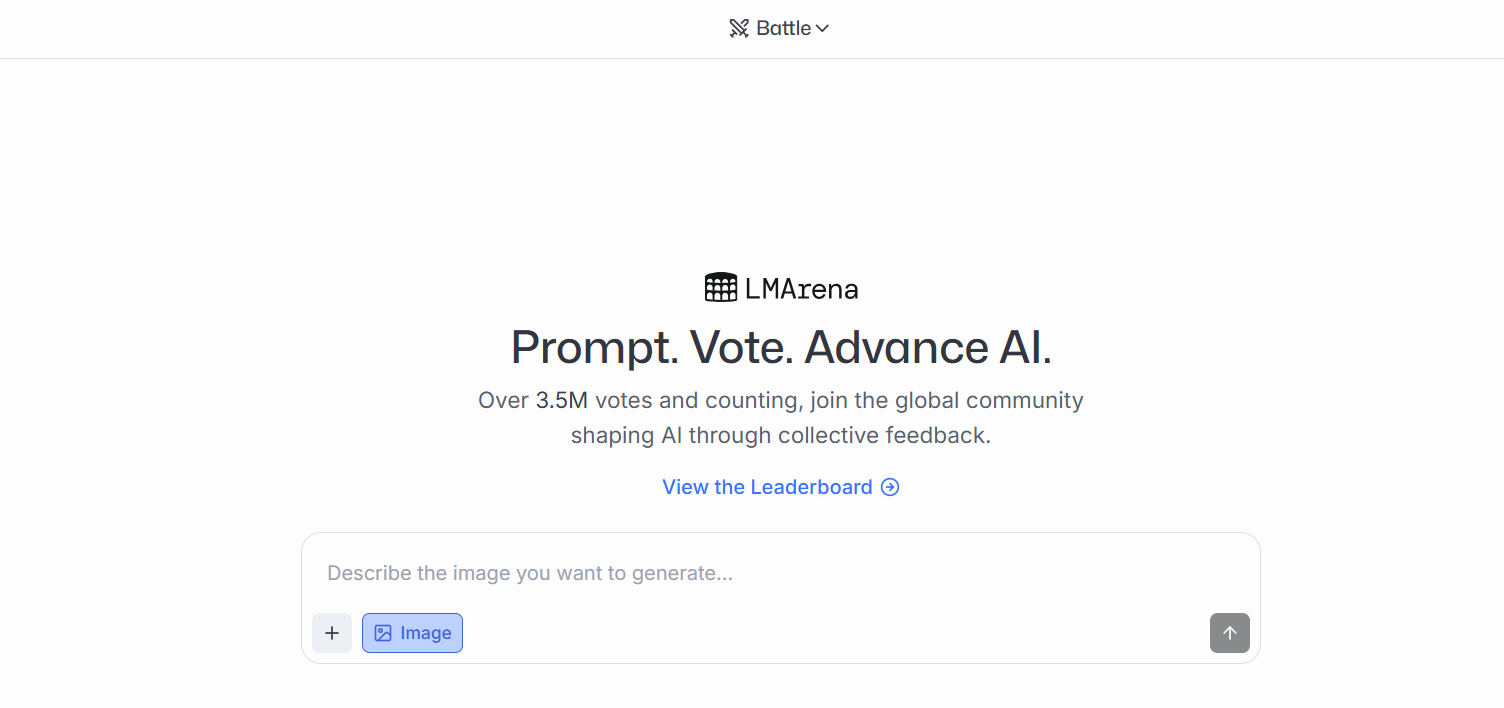Click the picture icon inside Image button
The height and width of the screenshot is (708, 1504).
[x=383, y=633]
